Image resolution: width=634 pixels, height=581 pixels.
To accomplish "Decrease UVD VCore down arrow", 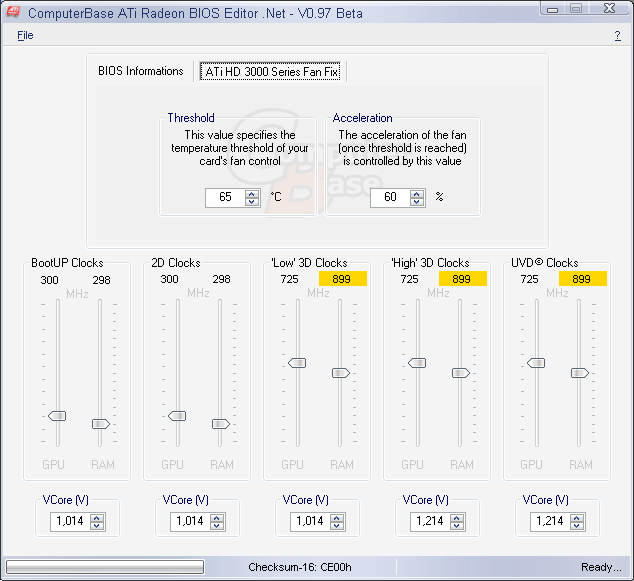I will pyautogui.click(x=577, y=526).
